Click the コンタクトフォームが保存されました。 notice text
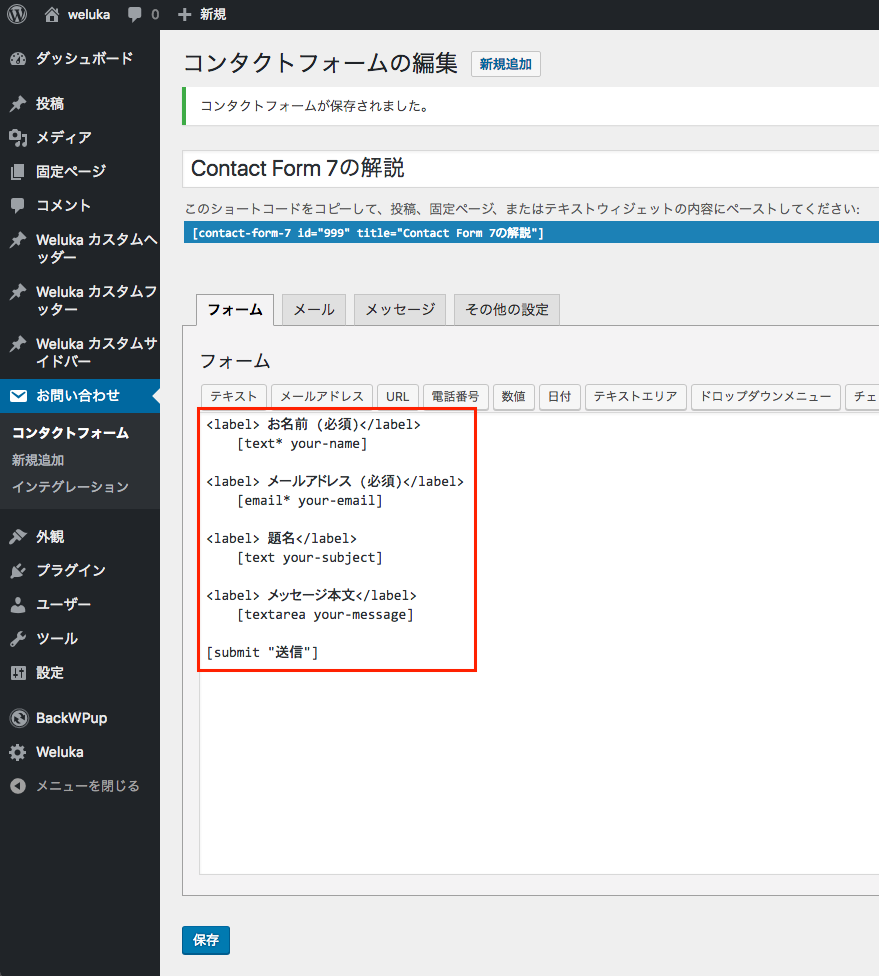This screenshot has height=976, width=879. point(316,106)
